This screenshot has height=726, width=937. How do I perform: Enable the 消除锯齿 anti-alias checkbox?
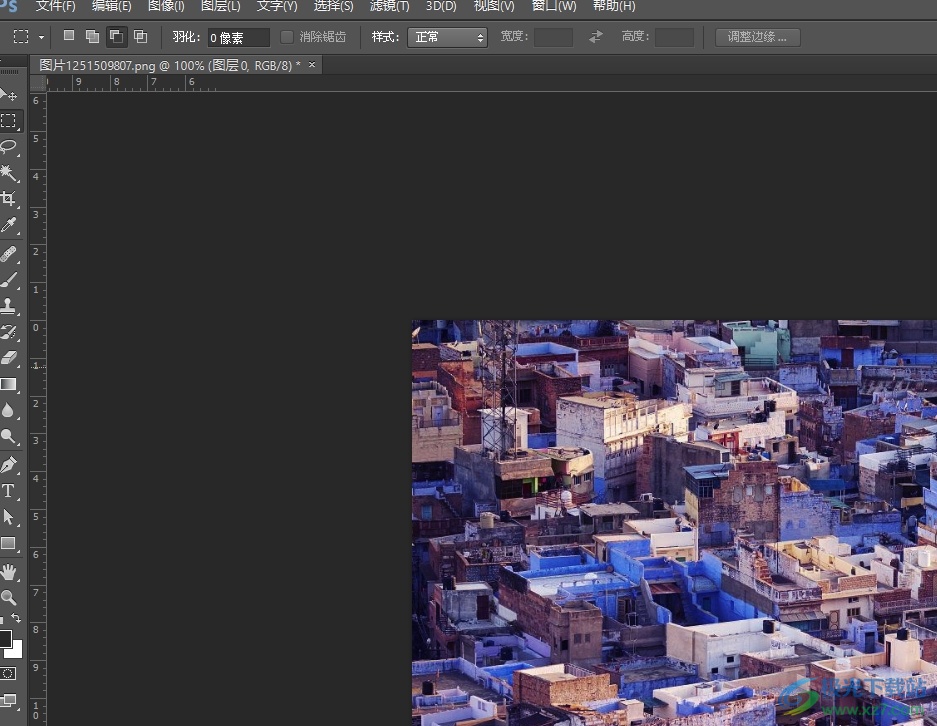(x=287, y=37)
